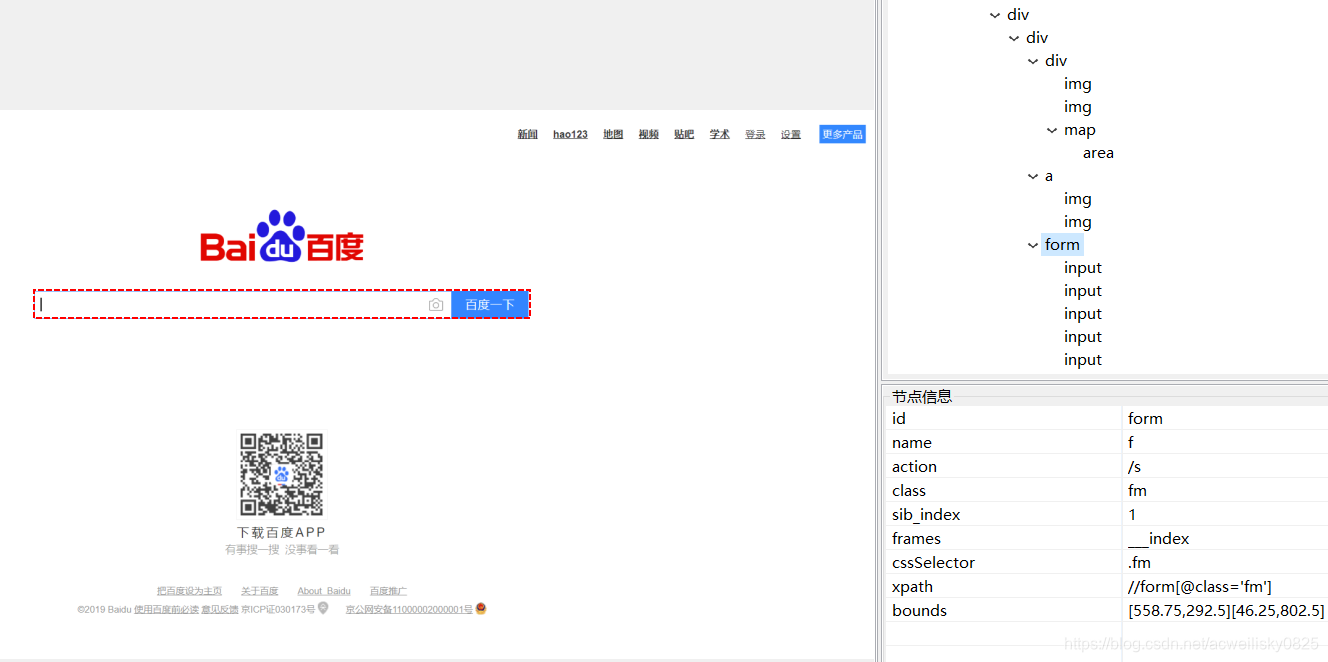1328x662 pixels.
Task: Click the Baidu paw logo
Action: click(282, 236)
